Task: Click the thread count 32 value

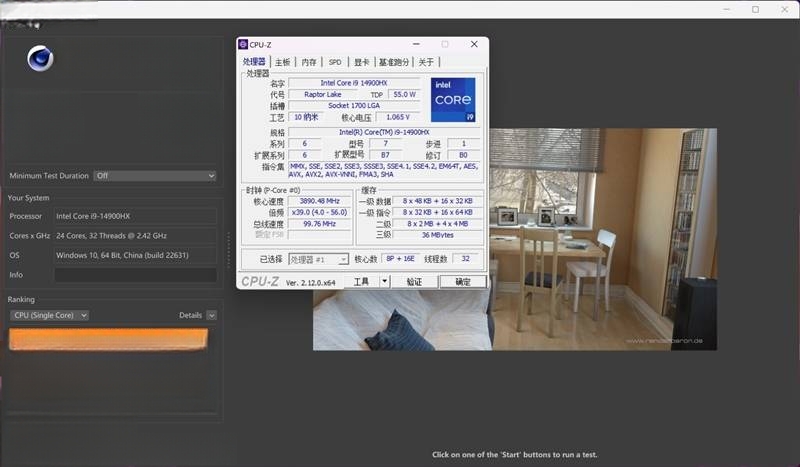Action: [465, 259]
